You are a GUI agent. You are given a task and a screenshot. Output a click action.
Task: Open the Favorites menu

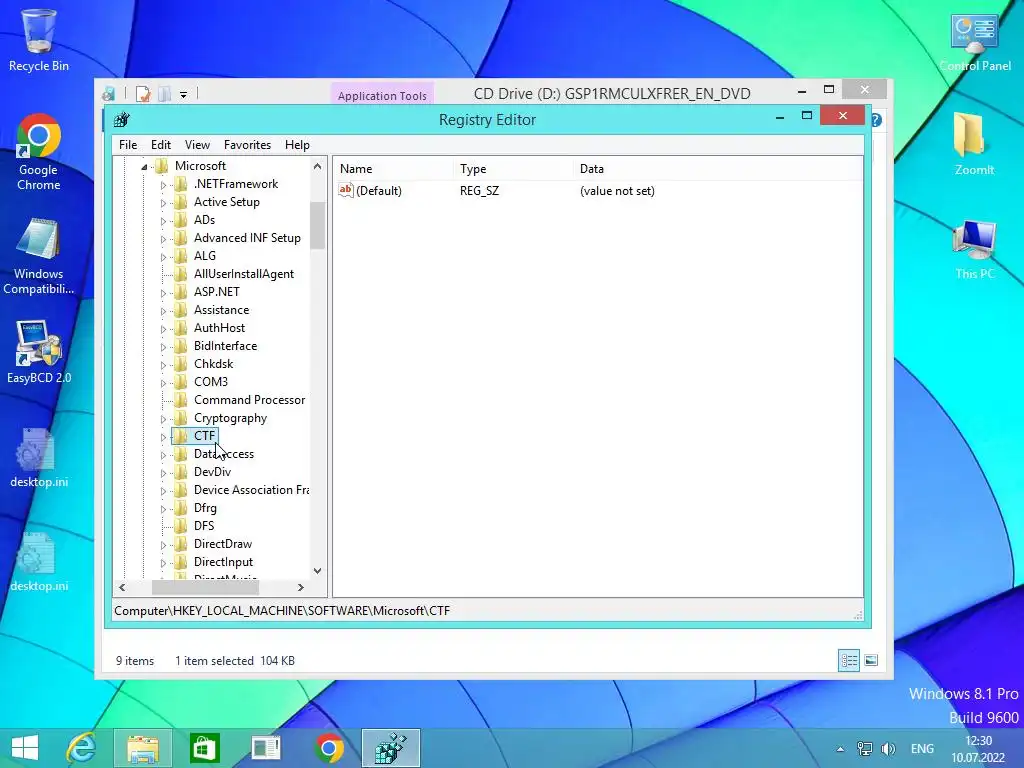coord(248,145)
